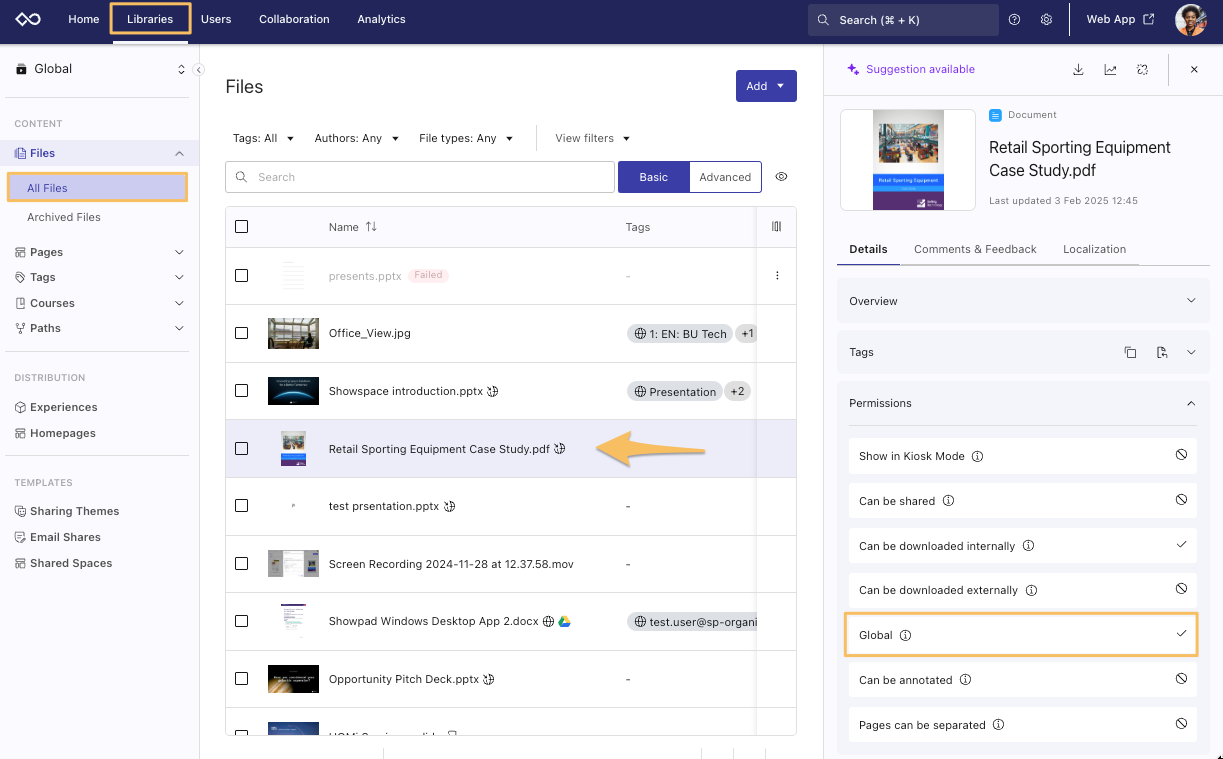The height and width of the screenshot is (759, 1223).
Task: Click info icon next to Global permission
Action: point(905,635)
